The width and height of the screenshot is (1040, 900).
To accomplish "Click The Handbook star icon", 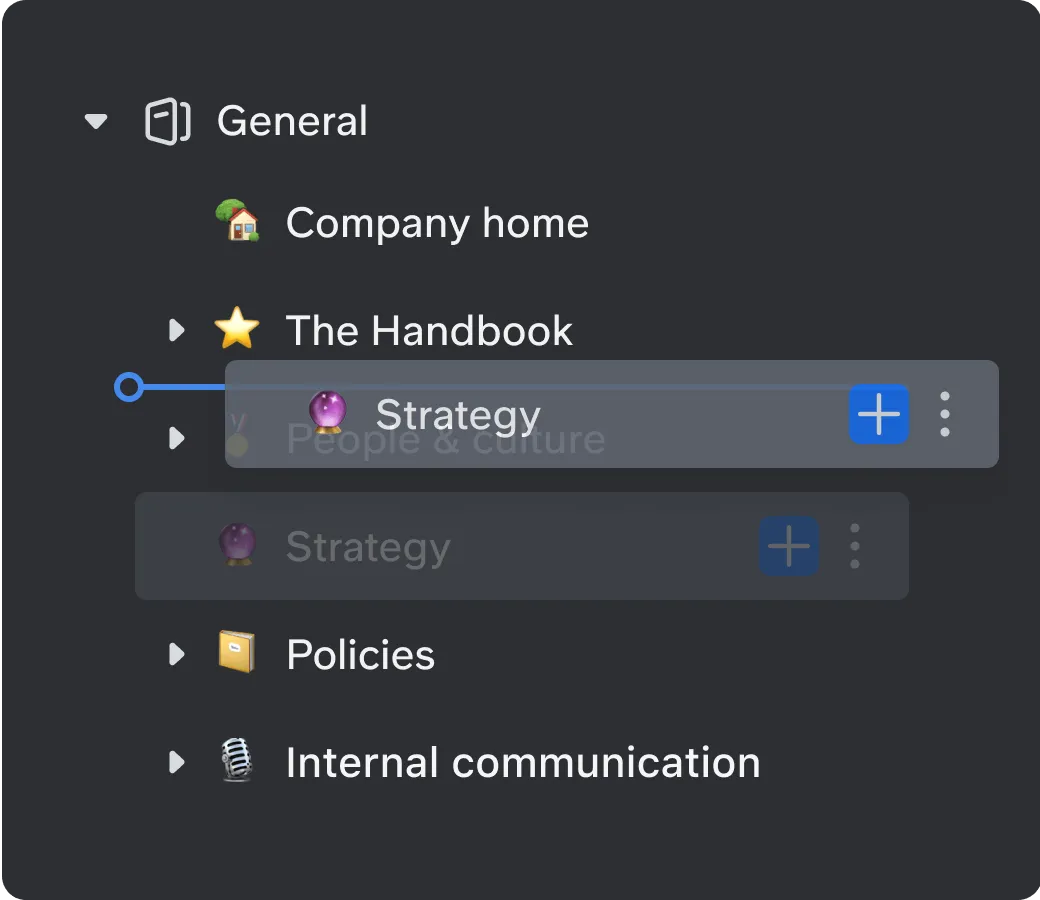I will click(237, 329).
